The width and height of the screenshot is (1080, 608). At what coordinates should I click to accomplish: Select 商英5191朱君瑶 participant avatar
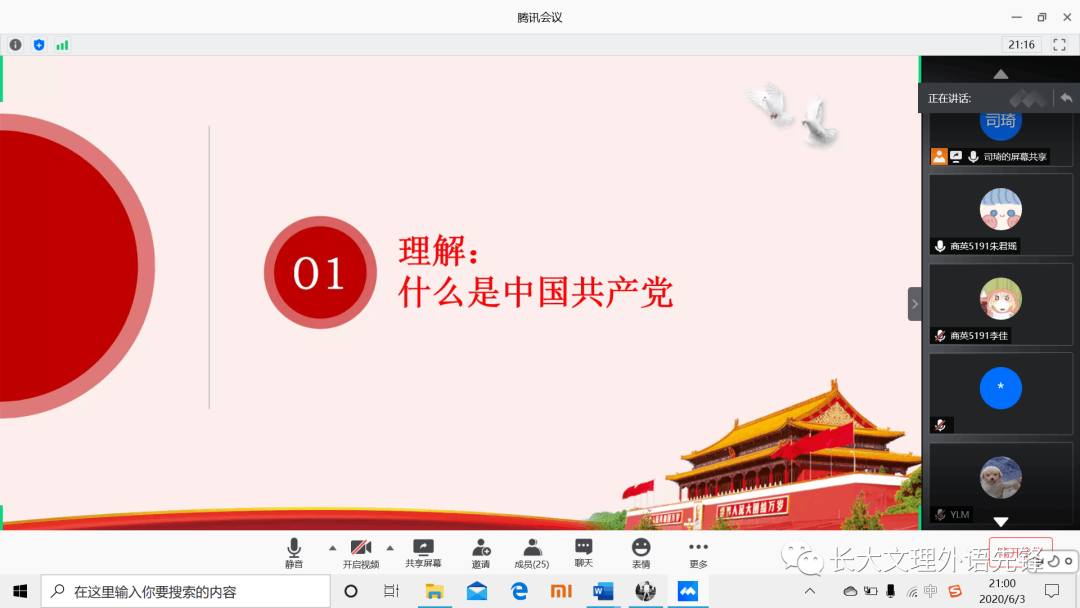pos(1001,209)
